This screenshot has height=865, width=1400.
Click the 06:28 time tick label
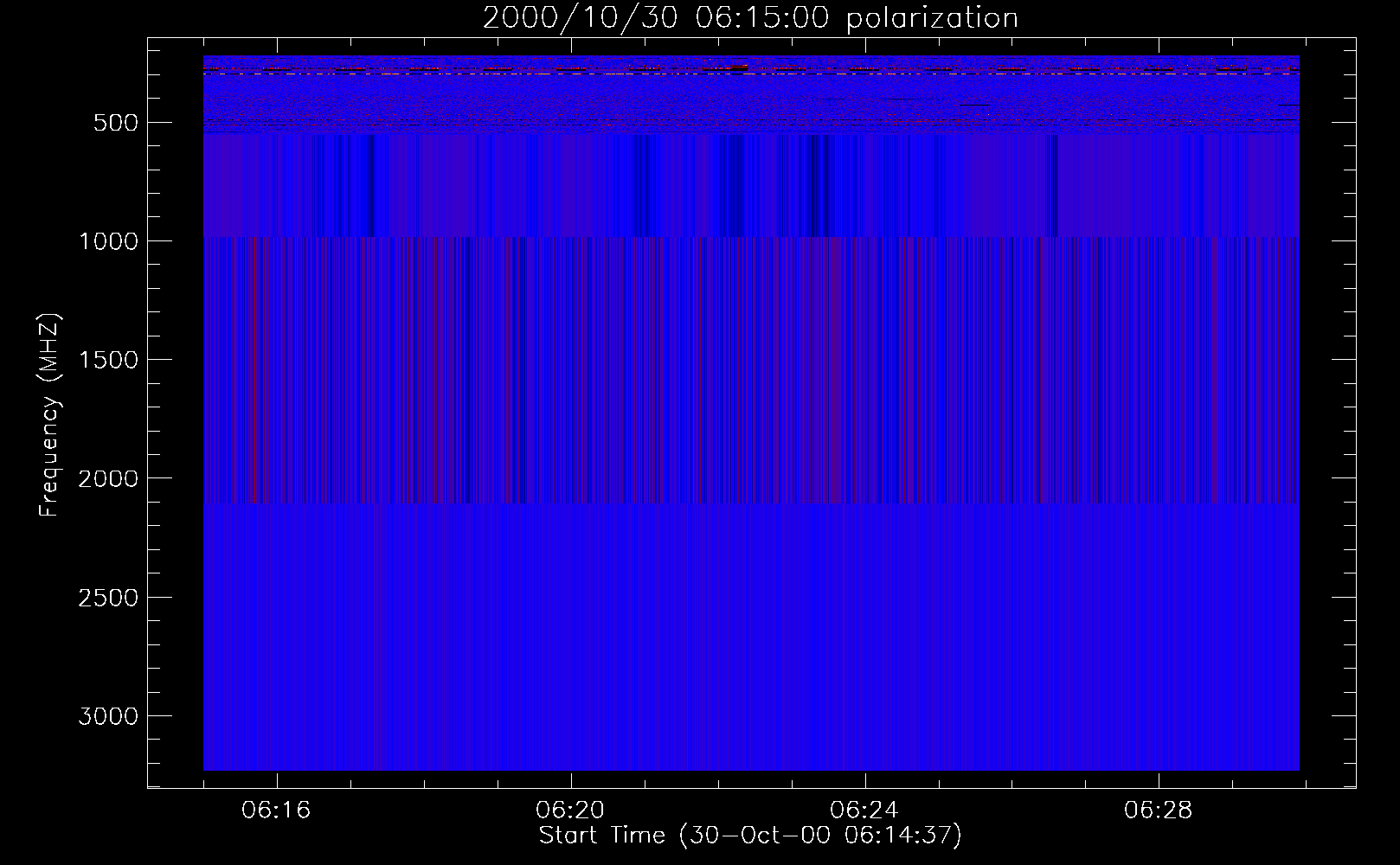pyautogui.click(x=1159, y=811)
